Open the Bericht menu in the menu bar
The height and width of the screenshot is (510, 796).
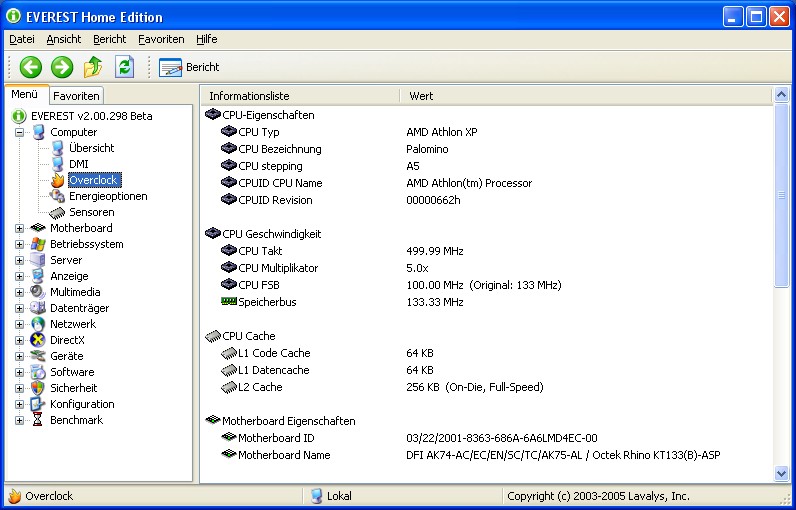(110, 39)
